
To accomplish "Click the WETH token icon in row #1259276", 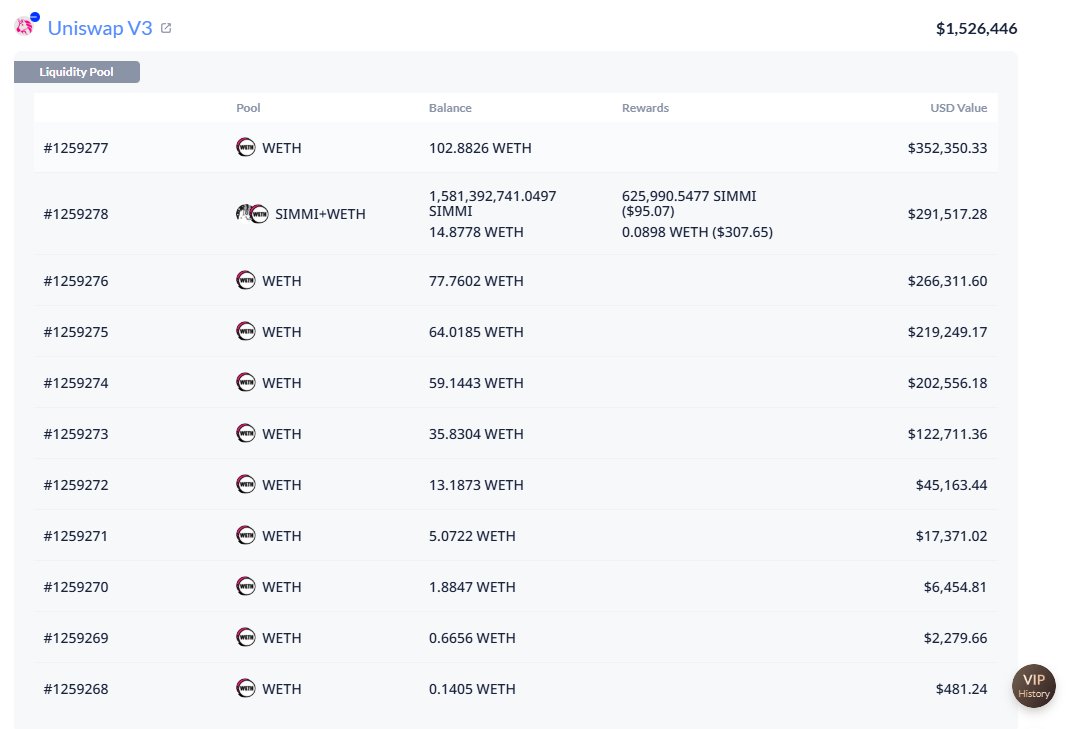I will point(246,280).
